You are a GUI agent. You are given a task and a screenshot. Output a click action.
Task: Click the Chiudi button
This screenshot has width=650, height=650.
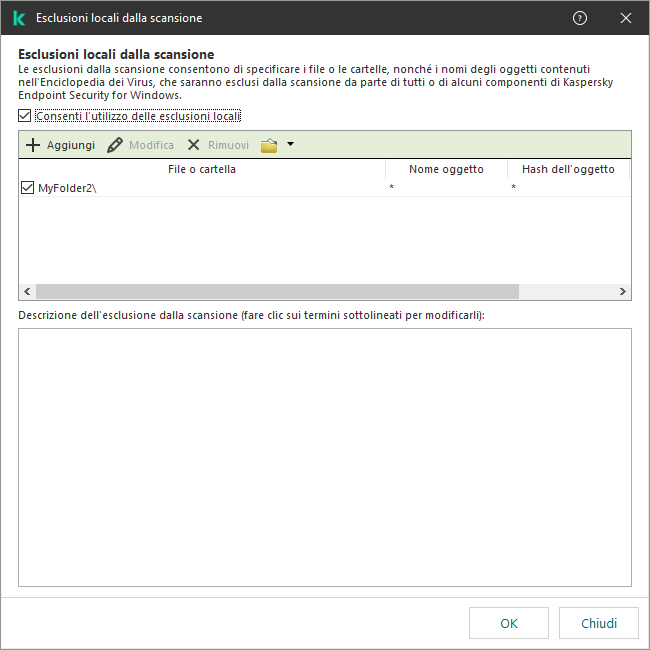pos(599,623)
